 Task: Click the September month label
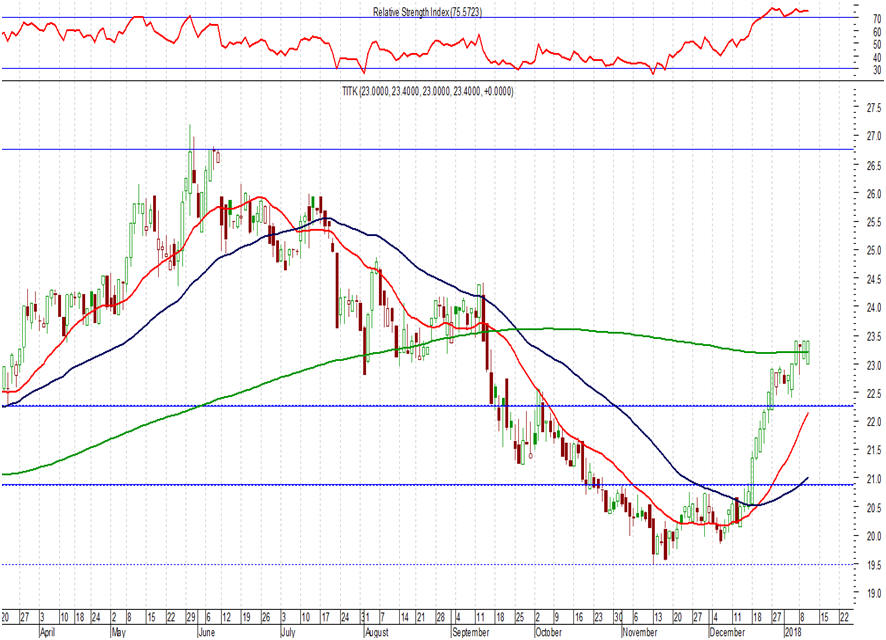[471, 633]
